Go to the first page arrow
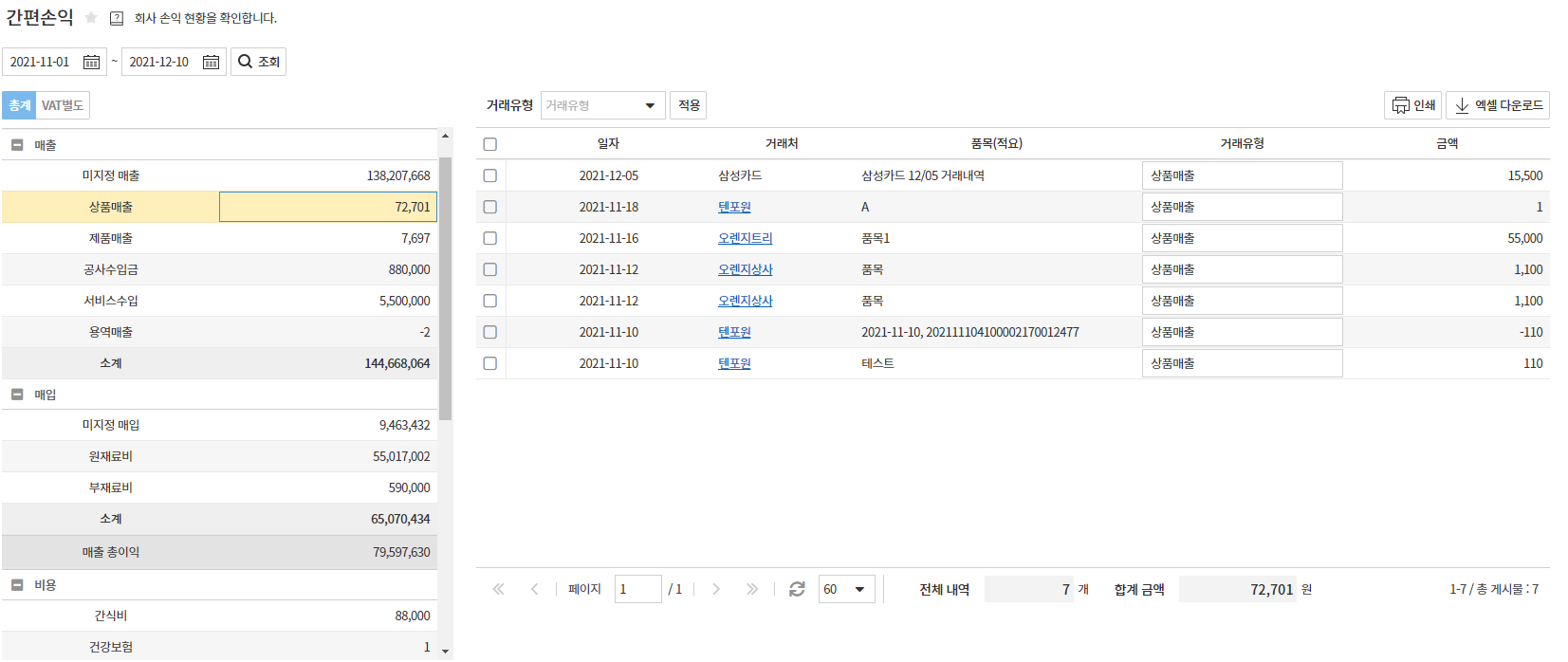 pyautogui.click(x=498, y=589)
